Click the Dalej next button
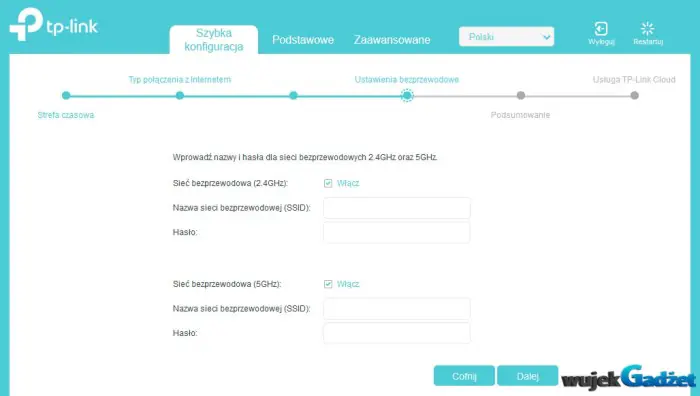Image resolution: width=700 pixels, height=396 pixels. 528,376
